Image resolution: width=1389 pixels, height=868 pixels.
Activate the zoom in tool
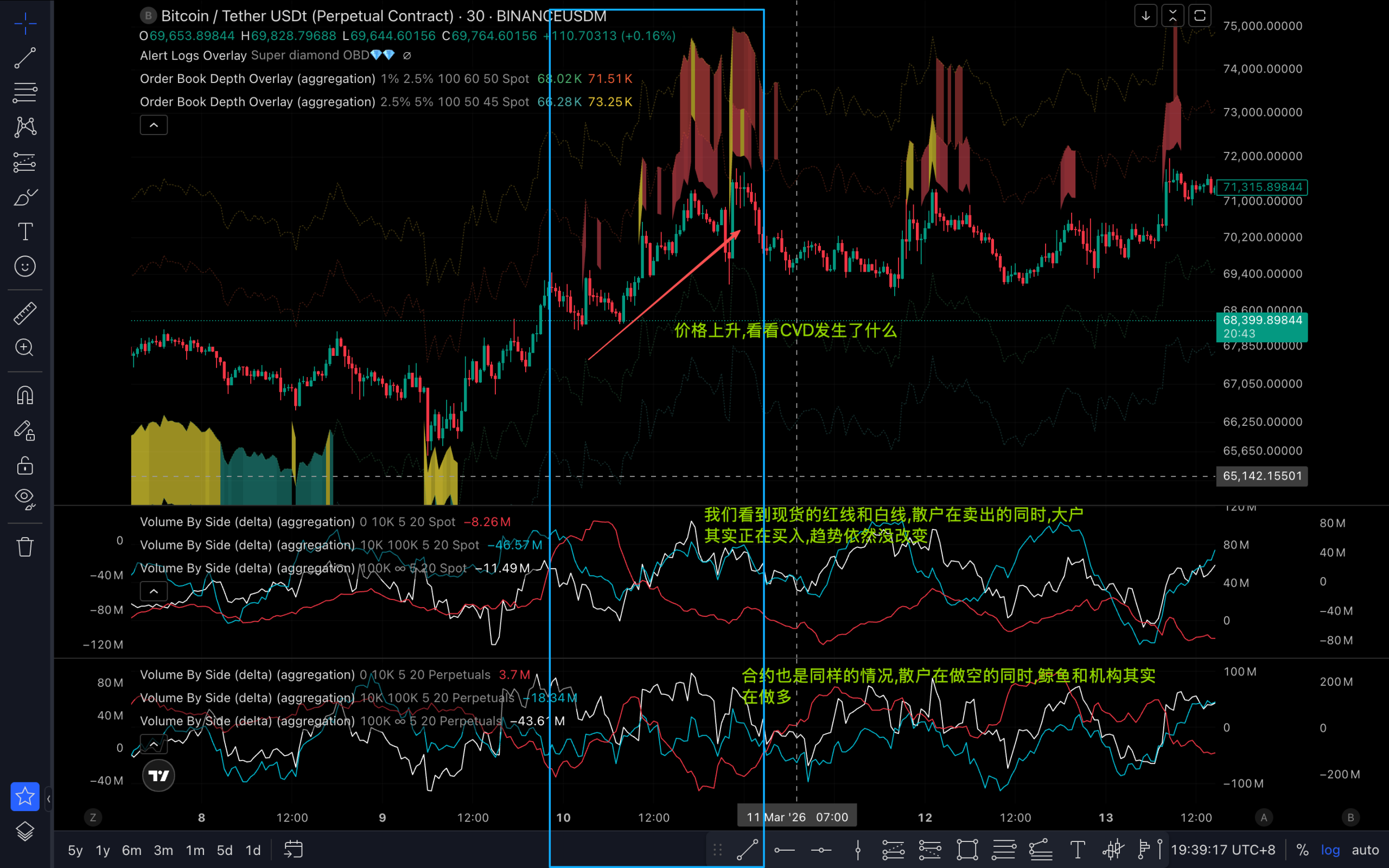[24, 348]
